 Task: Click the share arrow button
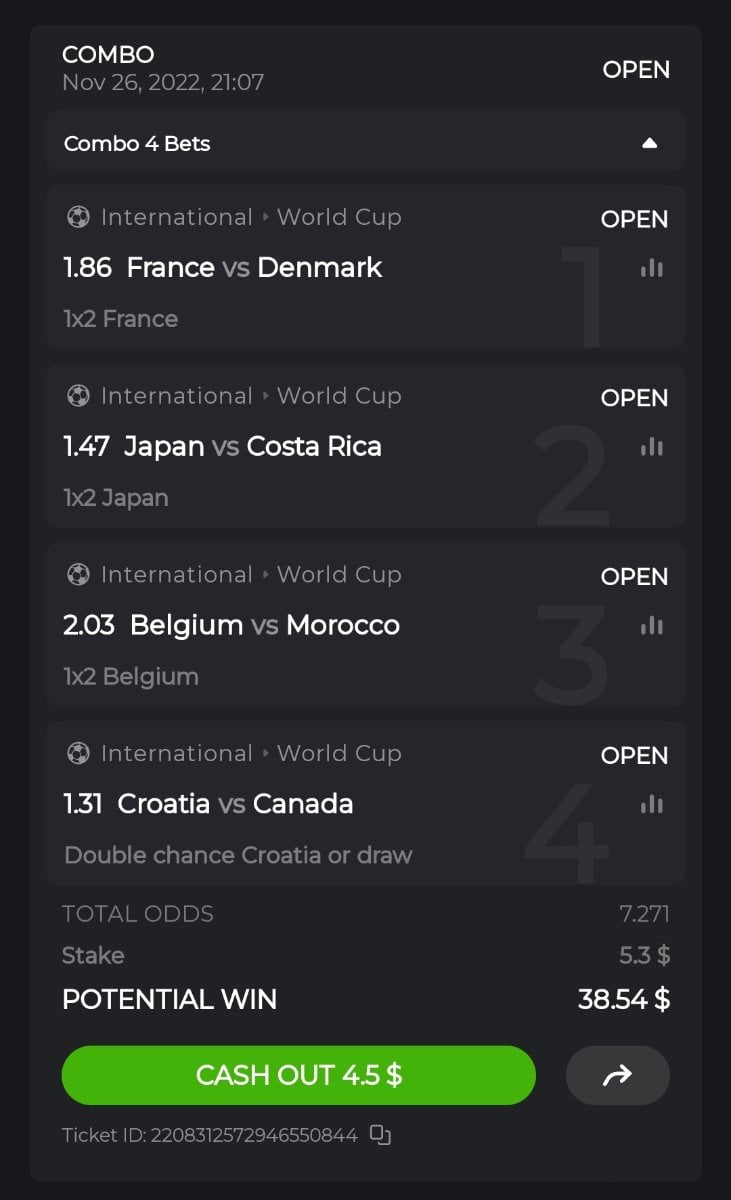(618, 1075)
